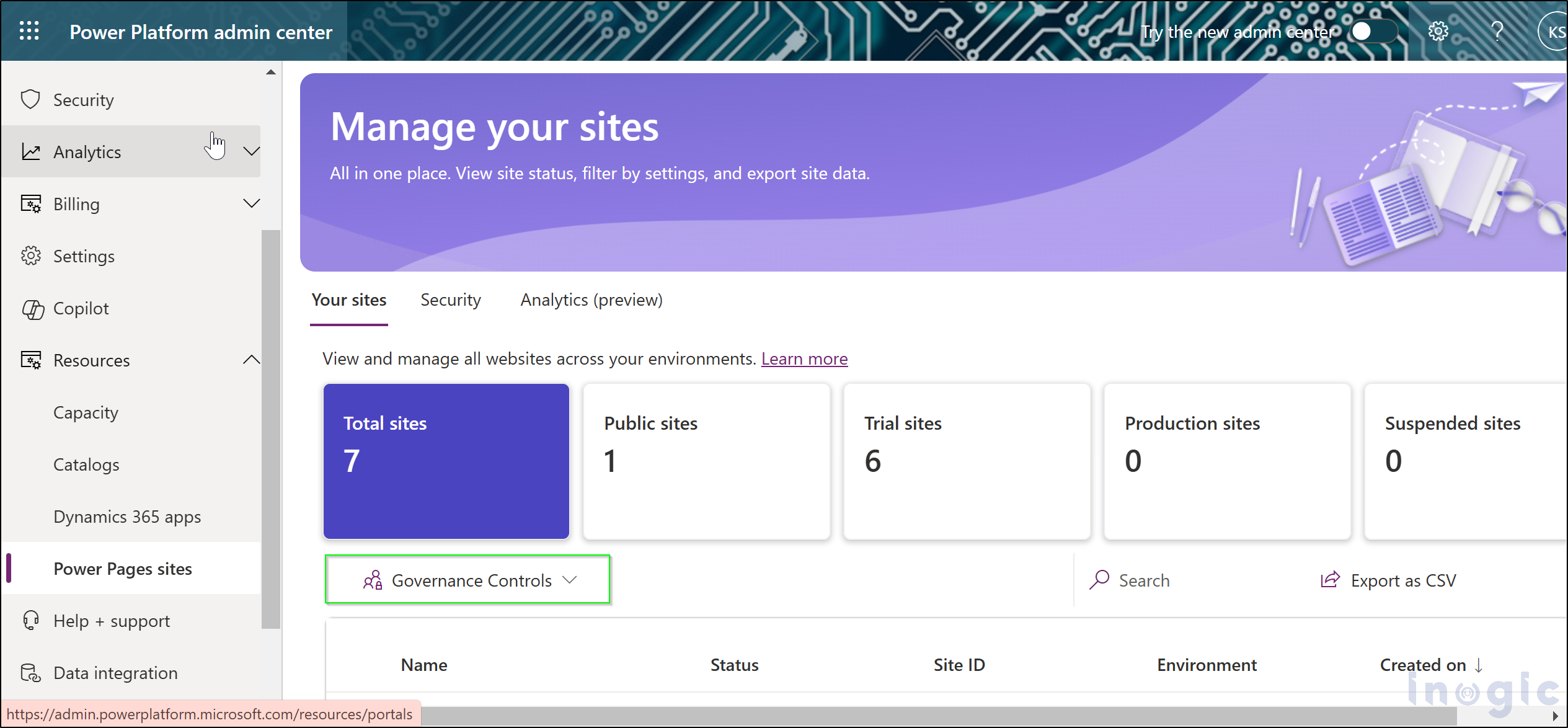This screenshot has height=728, width=1568.
Task: Open the KS account avatar
Action: click(1552, 32)
